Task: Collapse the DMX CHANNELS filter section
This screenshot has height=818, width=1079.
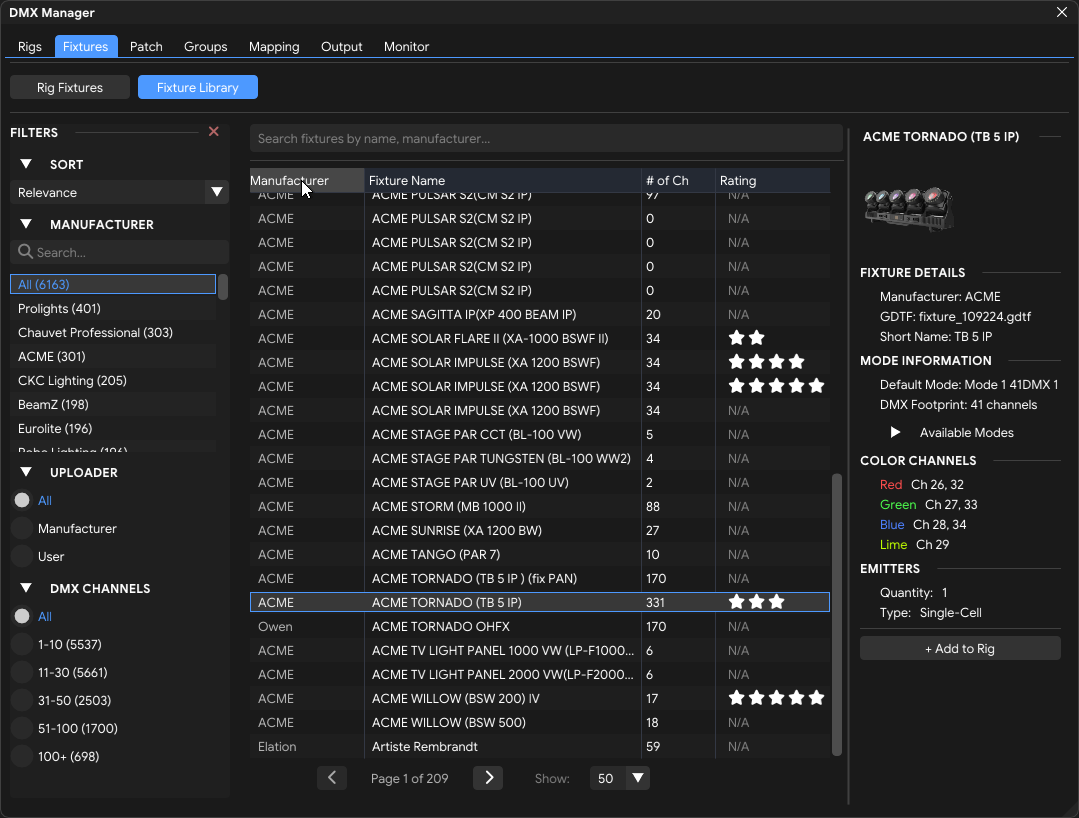Action: 26,588
